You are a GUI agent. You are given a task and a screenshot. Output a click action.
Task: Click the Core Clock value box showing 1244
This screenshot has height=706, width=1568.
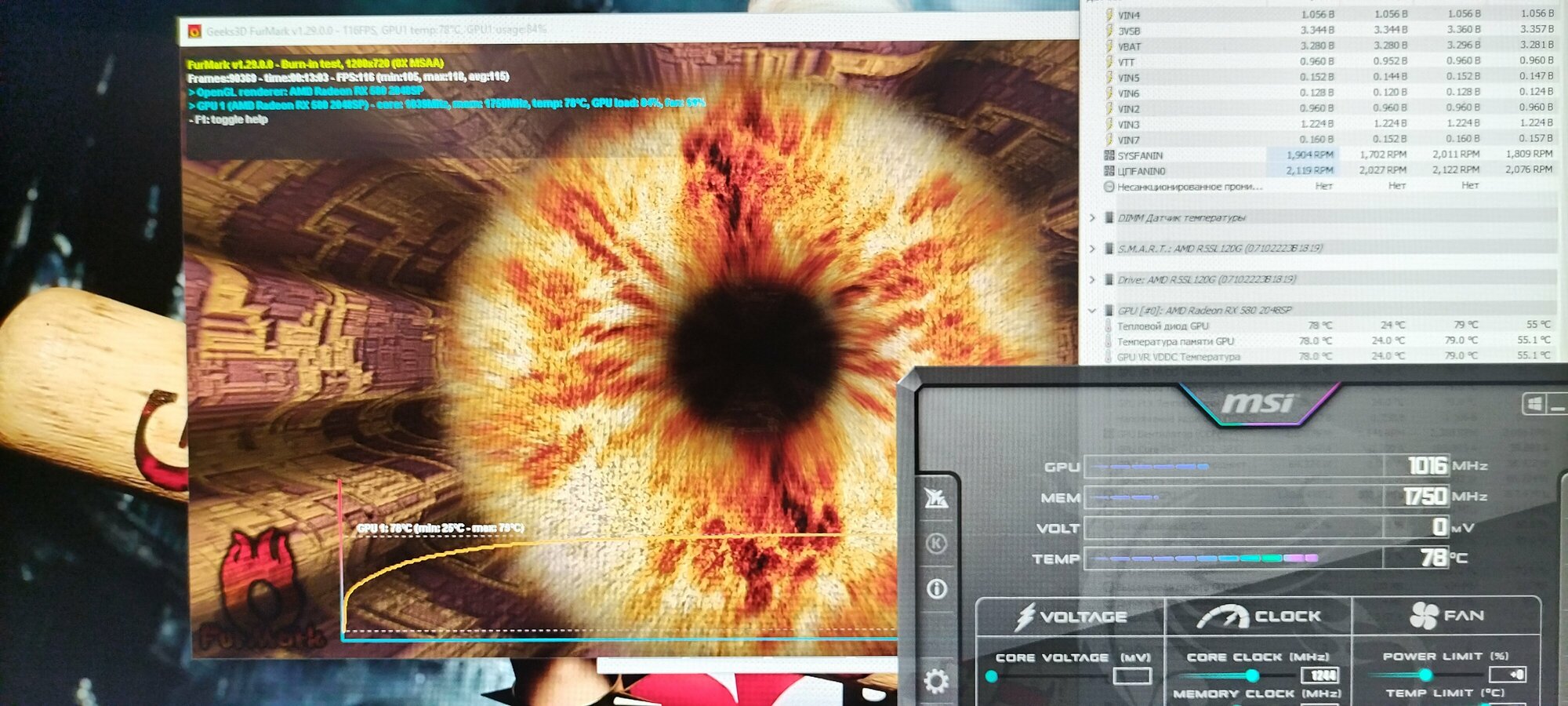click(x=1320, y=675)
